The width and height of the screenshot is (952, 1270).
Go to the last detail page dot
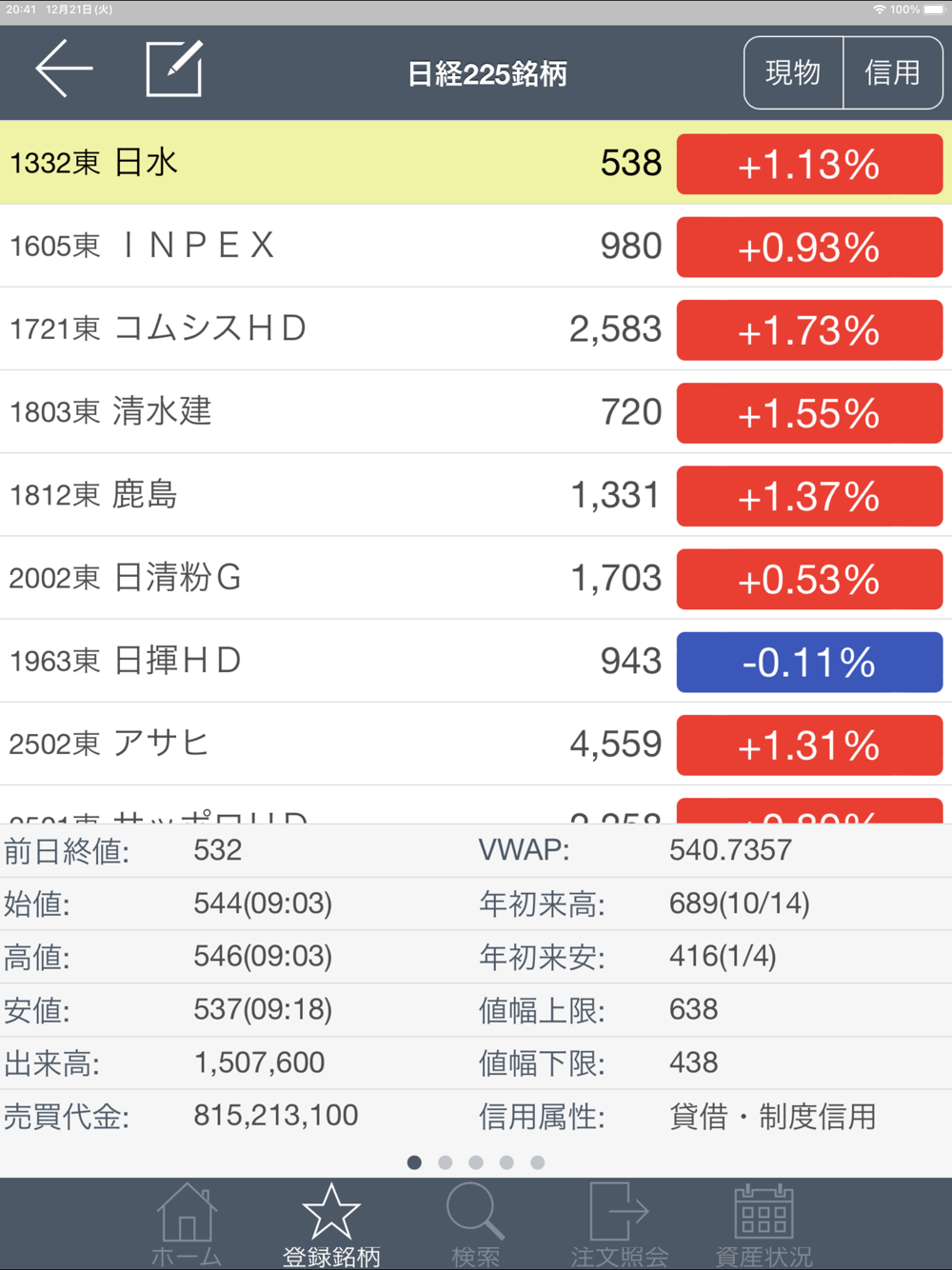pos(538,1162)
